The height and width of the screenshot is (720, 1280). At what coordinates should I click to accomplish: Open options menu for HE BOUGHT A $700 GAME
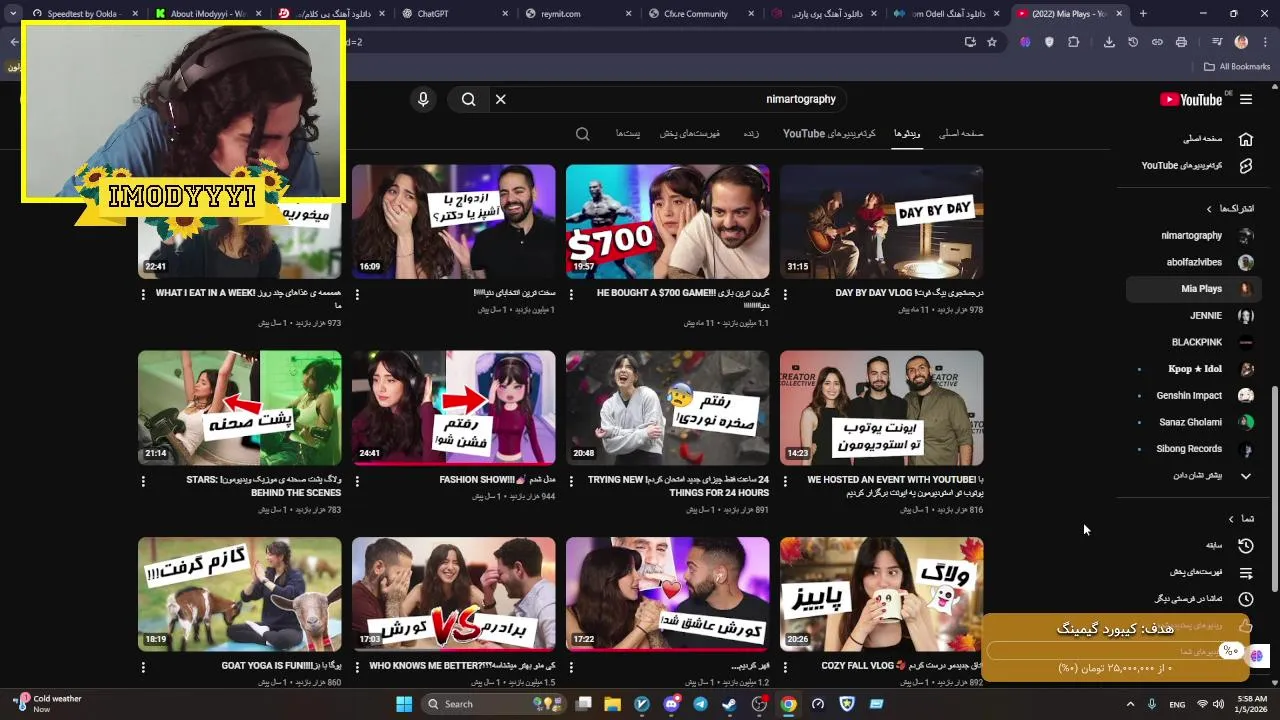click(571, 294)
